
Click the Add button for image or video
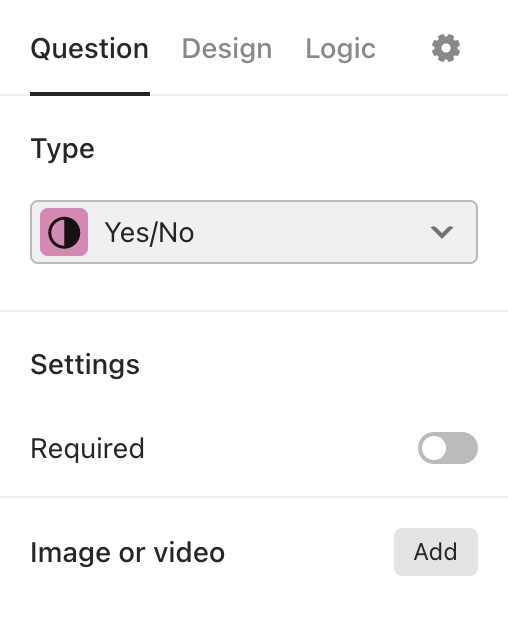pyautogui.click(x=436, y=552)
